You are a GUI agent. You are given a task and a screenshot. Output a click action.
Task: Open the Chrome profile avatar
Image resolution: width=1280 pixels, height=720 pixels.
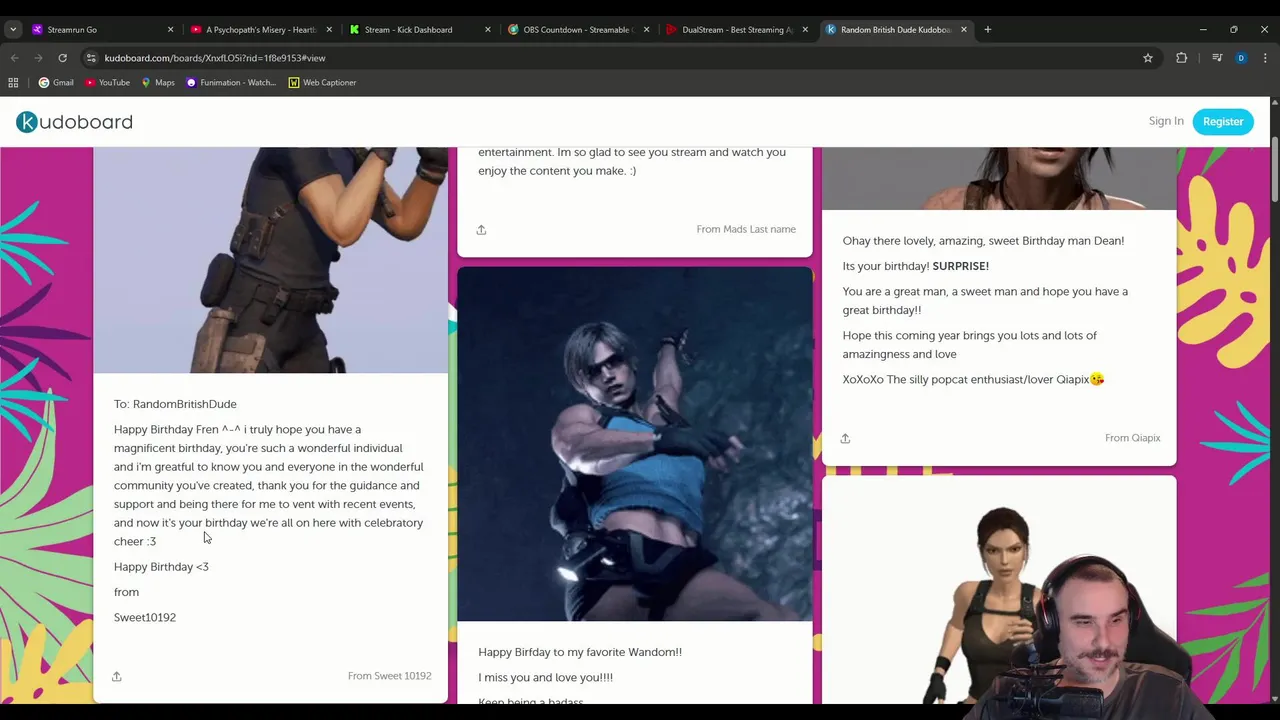pyautogui.click(x=1241, y=58)
